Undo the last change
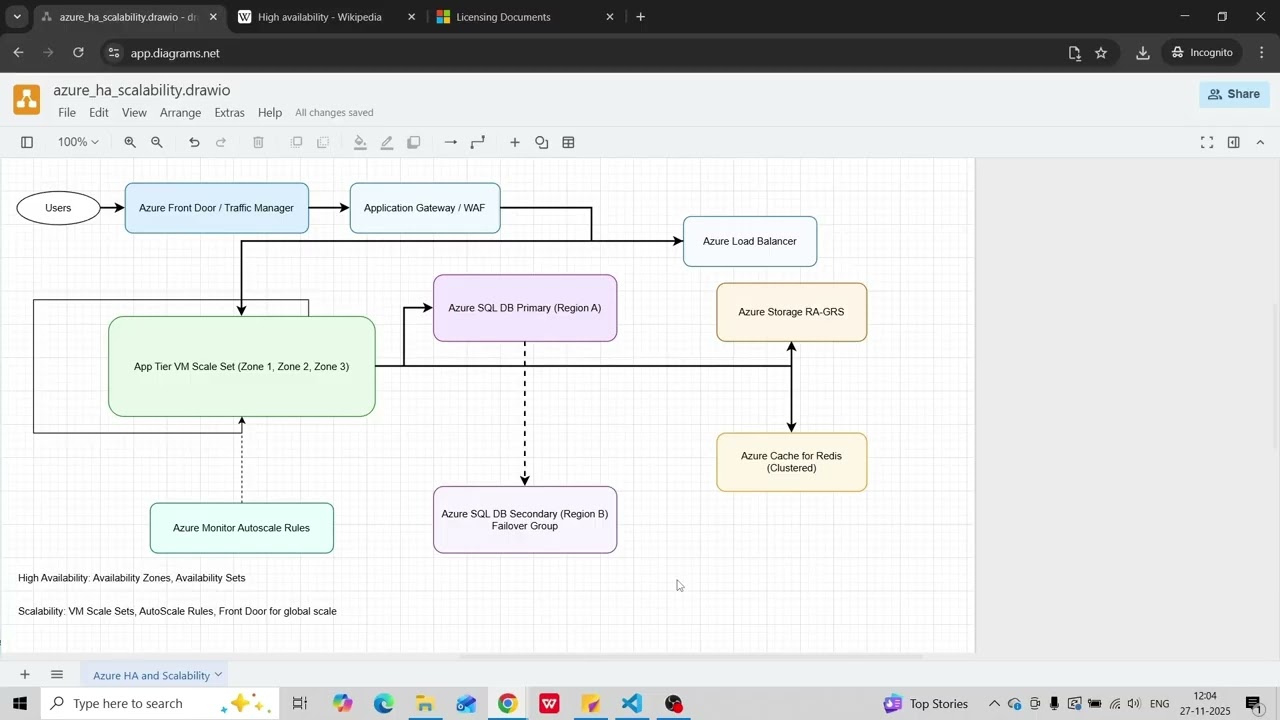1280x720 pixels. 194,143
